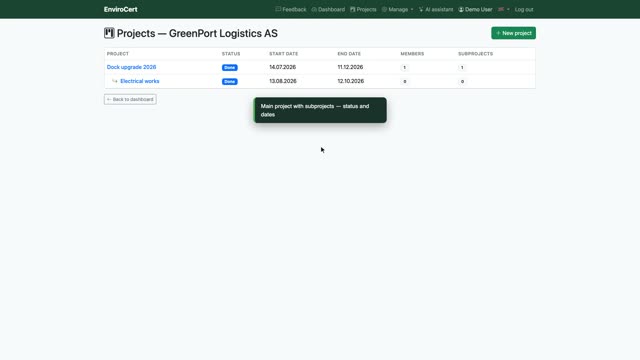Select start date 14.07.2026
The width and height of the screenshot is (640, 360).
click(x=282, y=67)
